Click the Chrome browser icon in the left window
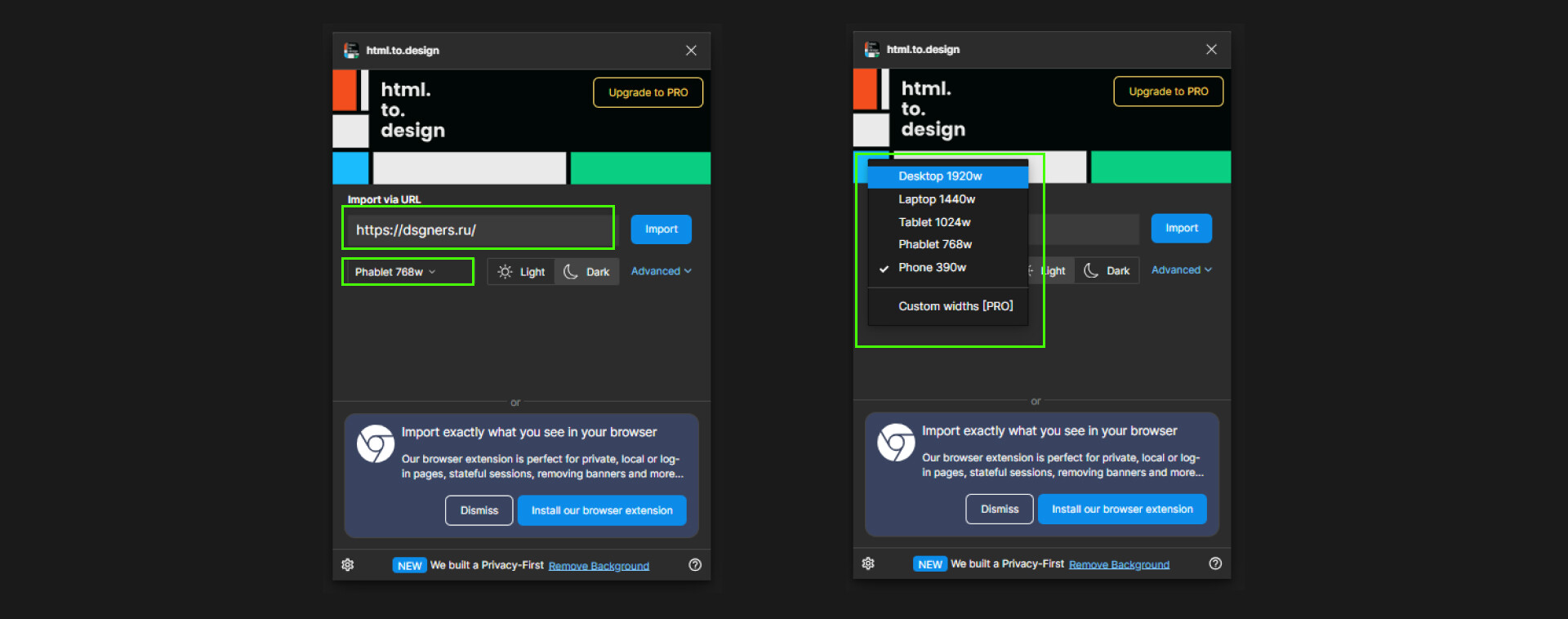 (376, 444)
